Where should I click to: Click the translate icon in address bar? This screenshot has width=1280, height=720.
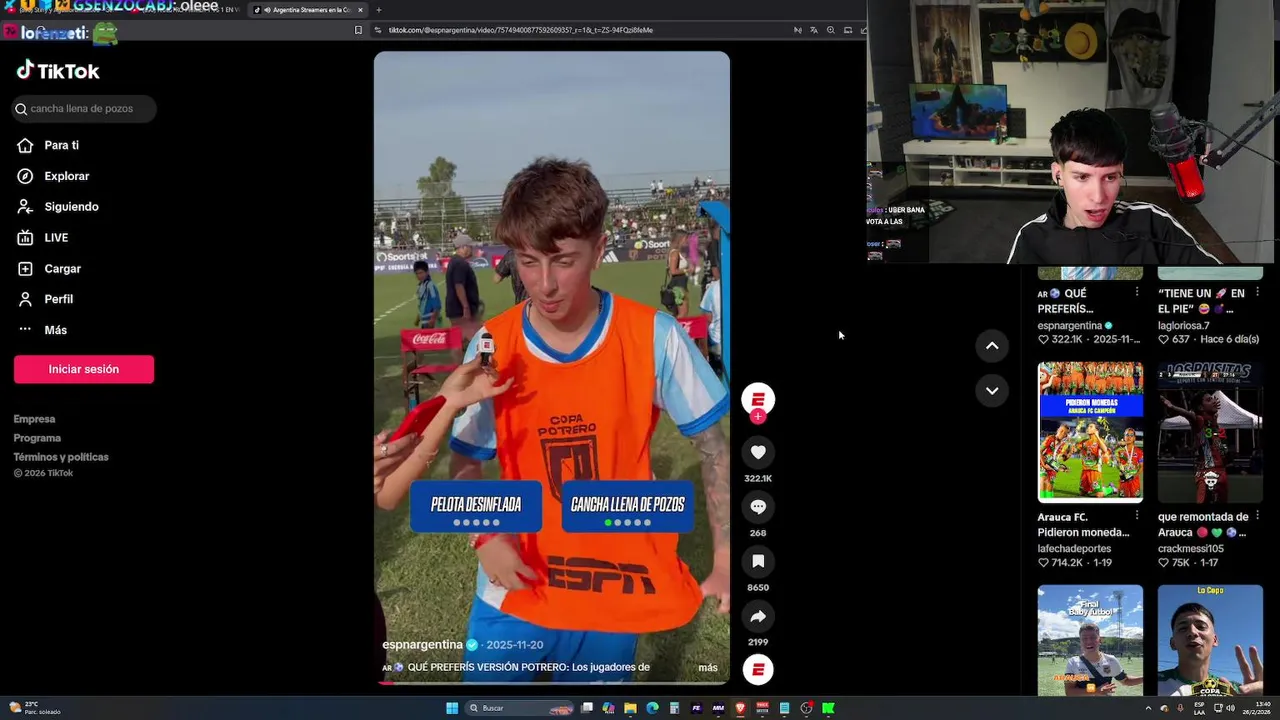pyautogui.click(x=814, y=30)
